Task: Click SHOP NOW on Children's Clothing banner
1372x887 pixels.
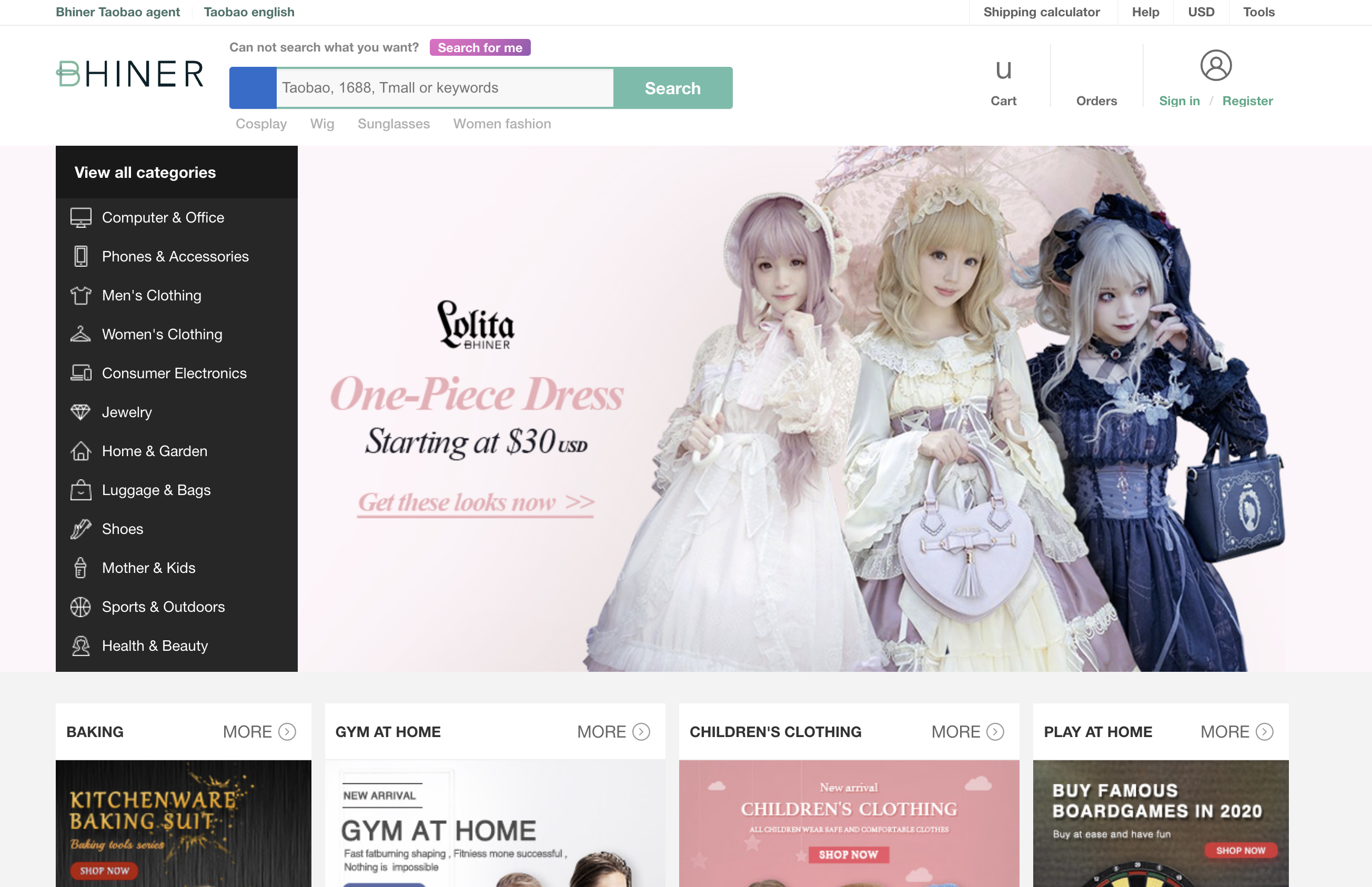Action: pos(849,855)
